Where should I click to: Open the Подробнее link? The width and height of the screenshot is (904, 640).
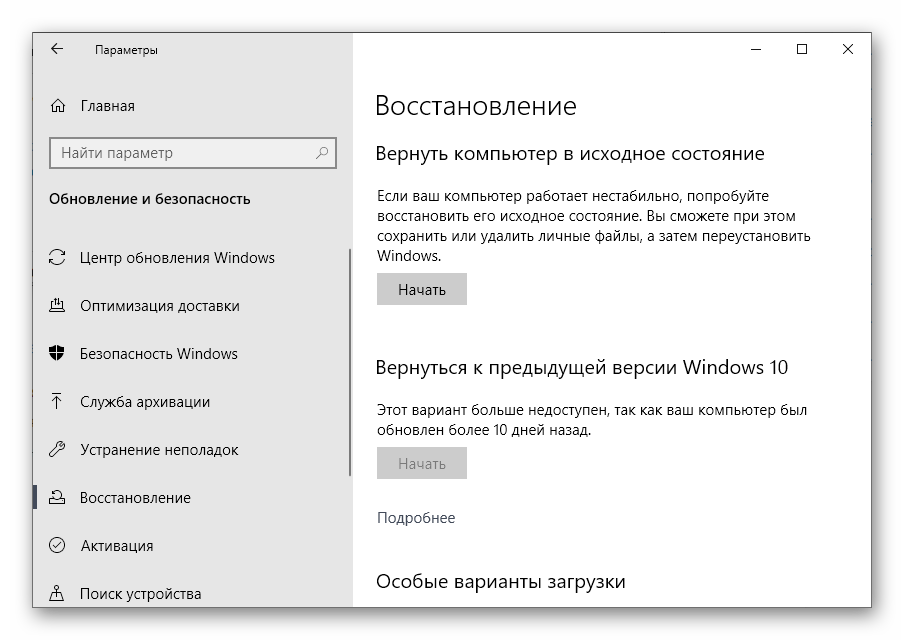click(415, 518)
